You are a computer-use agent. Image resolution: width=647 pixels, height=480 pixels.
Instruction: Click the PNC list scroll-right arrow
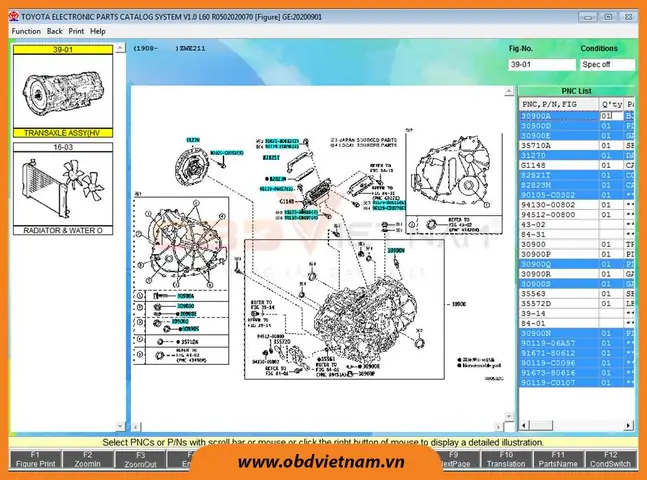[628, 425]
